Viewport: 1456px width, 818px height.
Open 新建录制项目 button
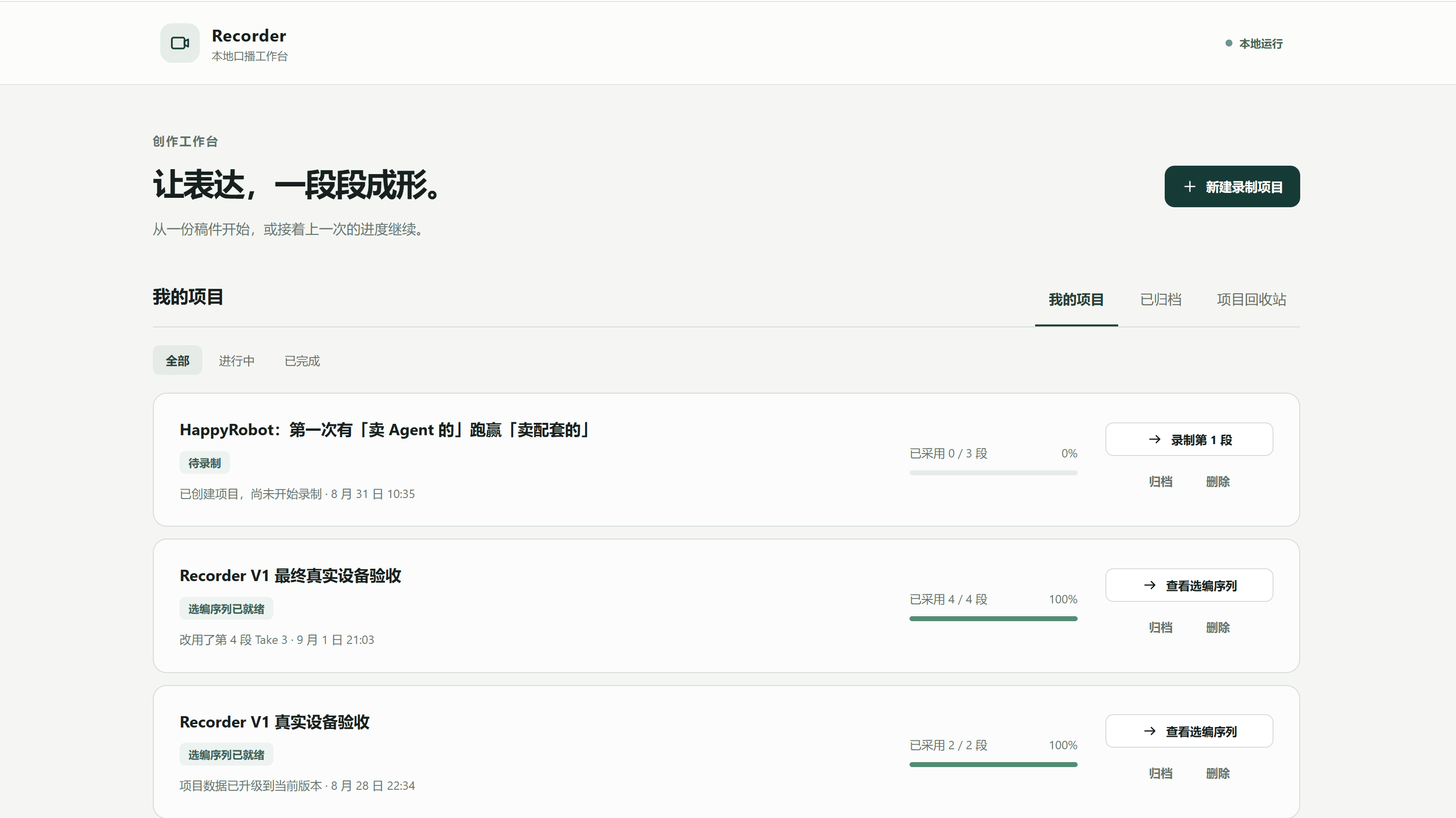(1231, 186)
